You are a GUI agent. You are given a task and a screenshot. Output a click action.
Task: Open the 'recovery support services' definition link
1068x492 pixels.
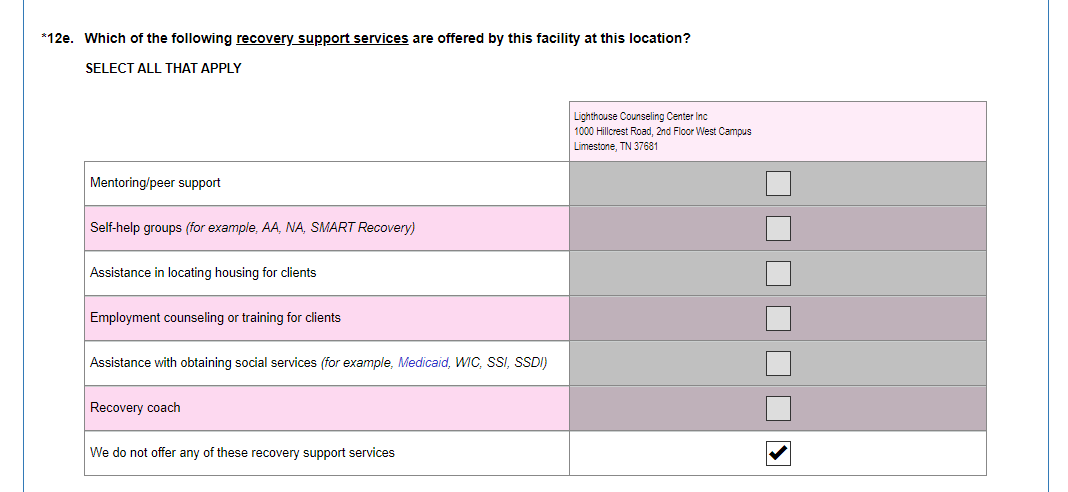322,39
